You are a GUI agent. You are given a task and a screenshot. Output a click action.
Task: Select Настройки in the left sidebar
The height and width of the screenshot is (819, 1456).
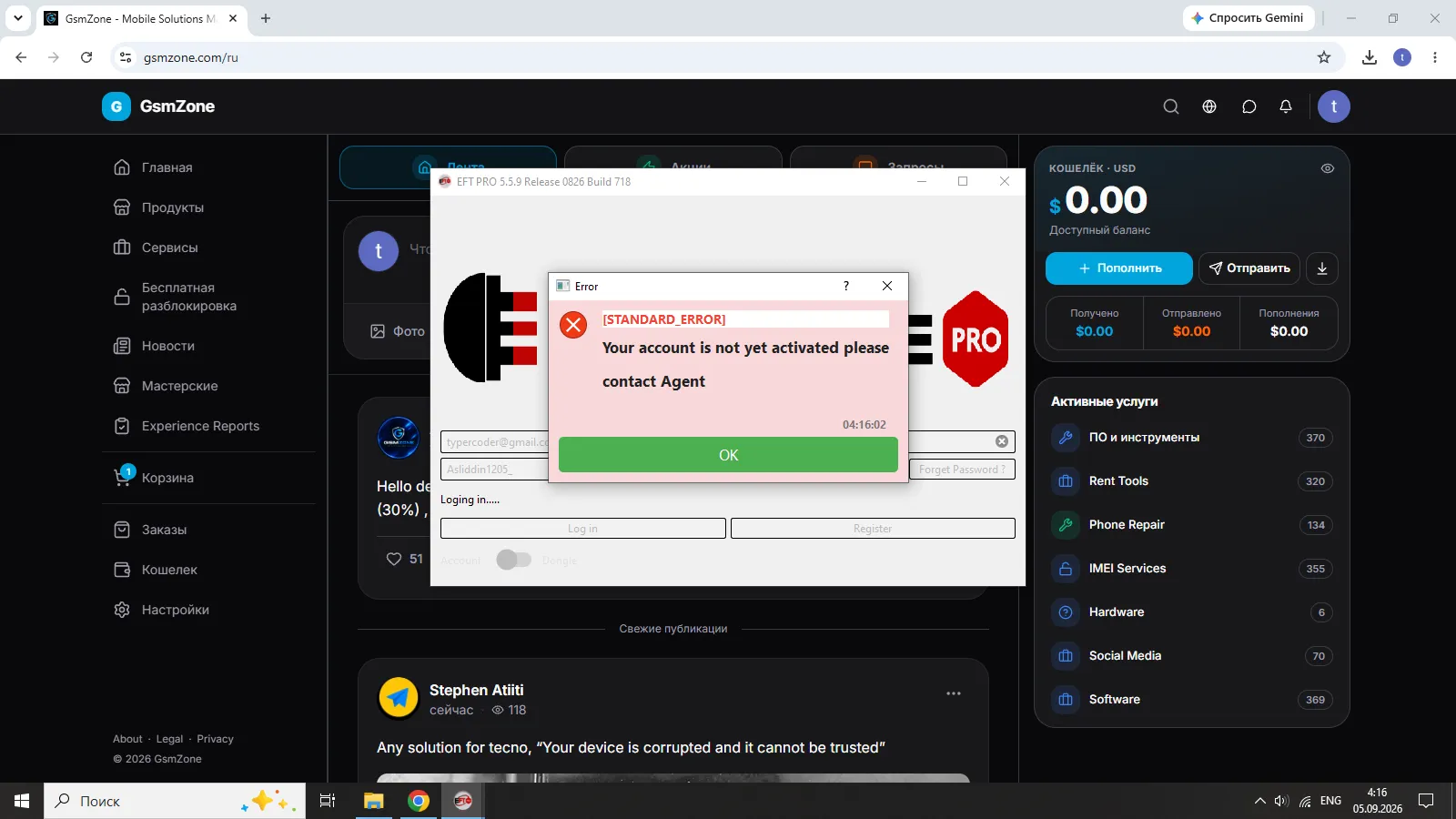click(176, 610)
